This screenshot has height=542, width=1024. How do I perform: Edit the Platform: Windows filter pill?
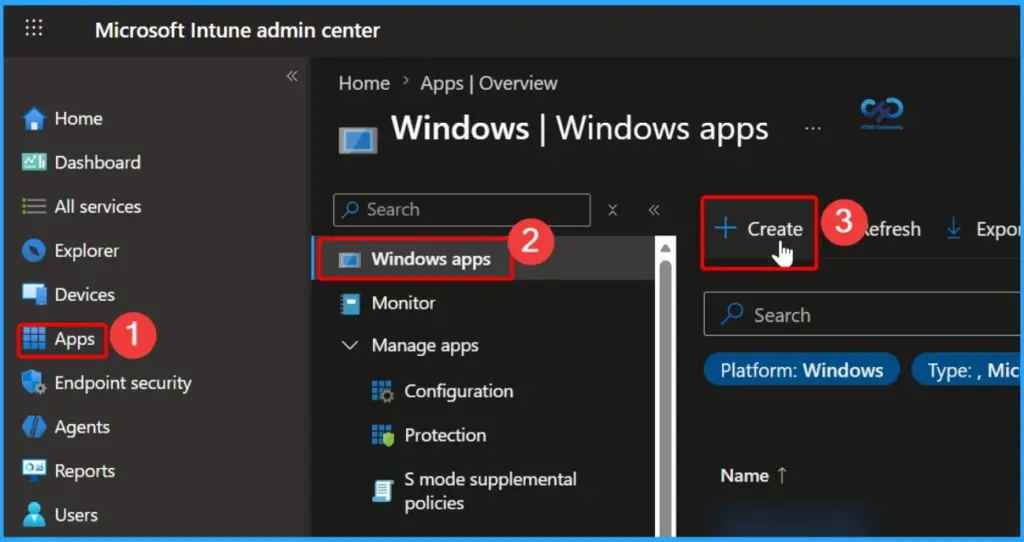pyautogui.click(x=801, y=370)
